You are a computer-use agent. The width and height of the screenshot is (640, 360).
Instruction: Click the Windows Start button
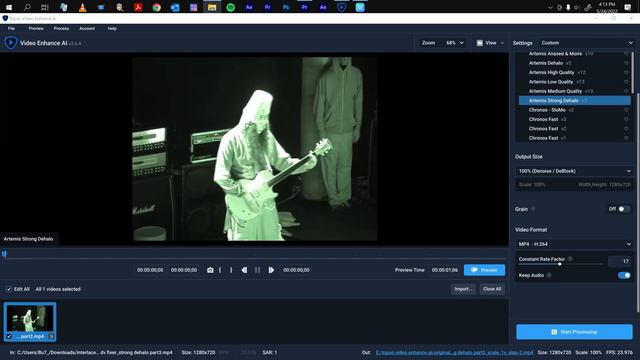click(8, 7)
